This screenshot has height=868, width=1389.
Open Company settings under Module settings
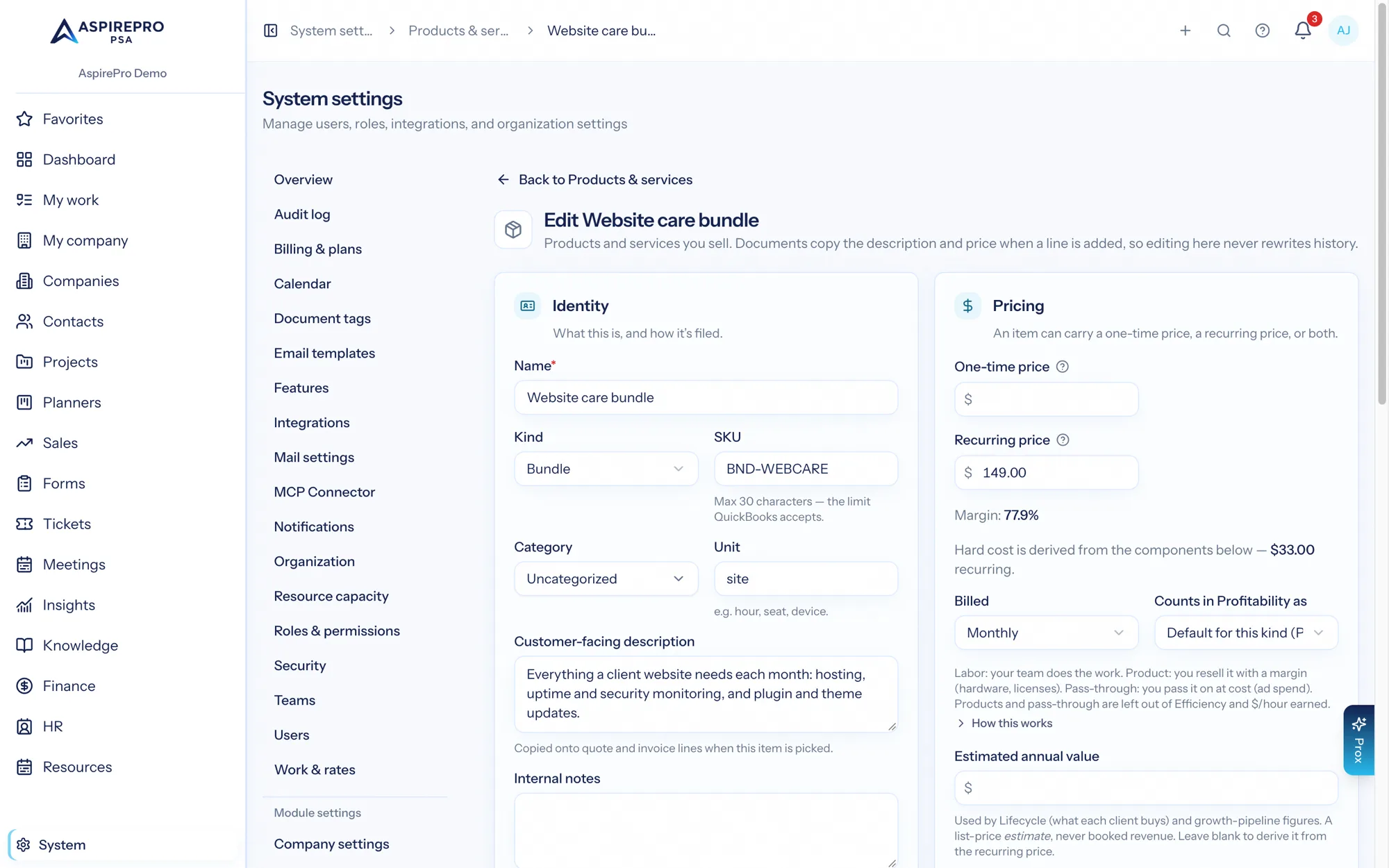(331, 844)
